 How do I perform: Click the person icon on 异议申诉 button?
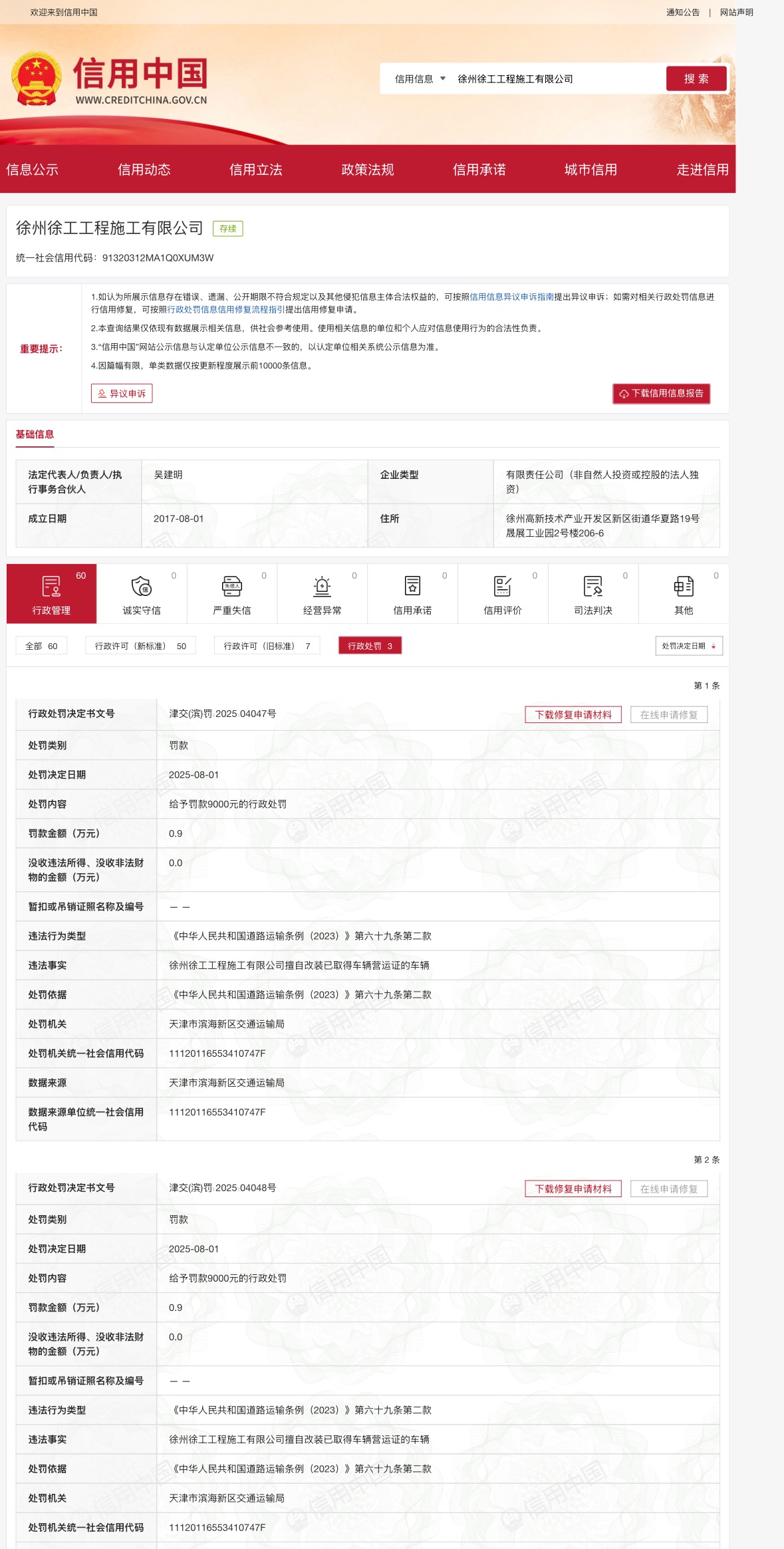102,394
